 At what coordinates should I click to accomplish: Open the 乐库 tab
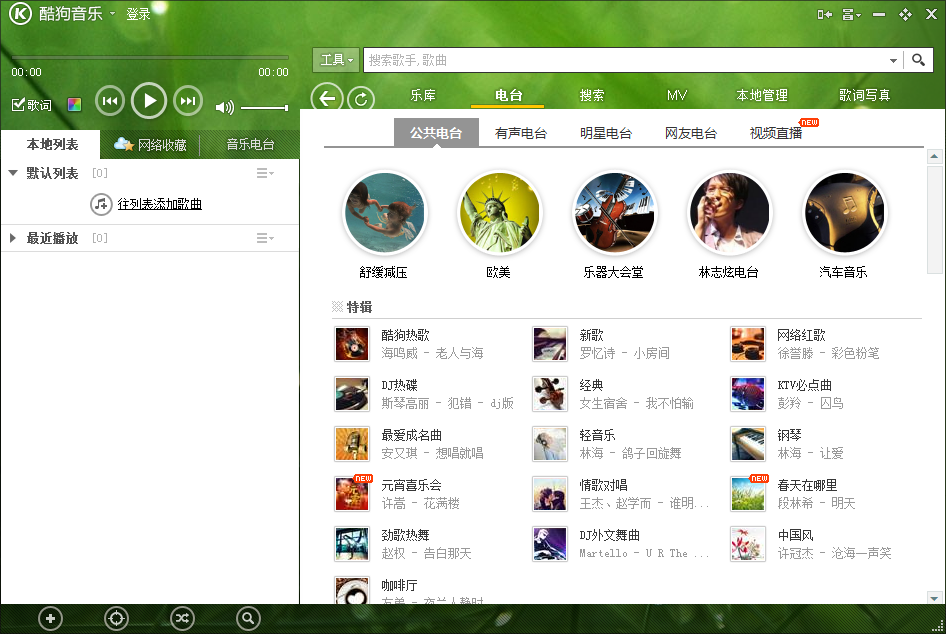[x=423, y=95]
